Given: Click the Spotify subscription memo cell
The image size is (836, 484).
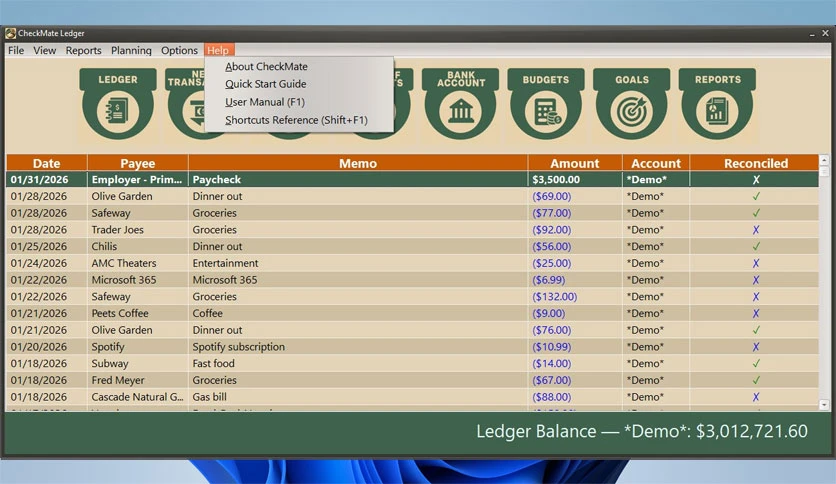Looking at the screenshot, I should (x=358, y=346).
